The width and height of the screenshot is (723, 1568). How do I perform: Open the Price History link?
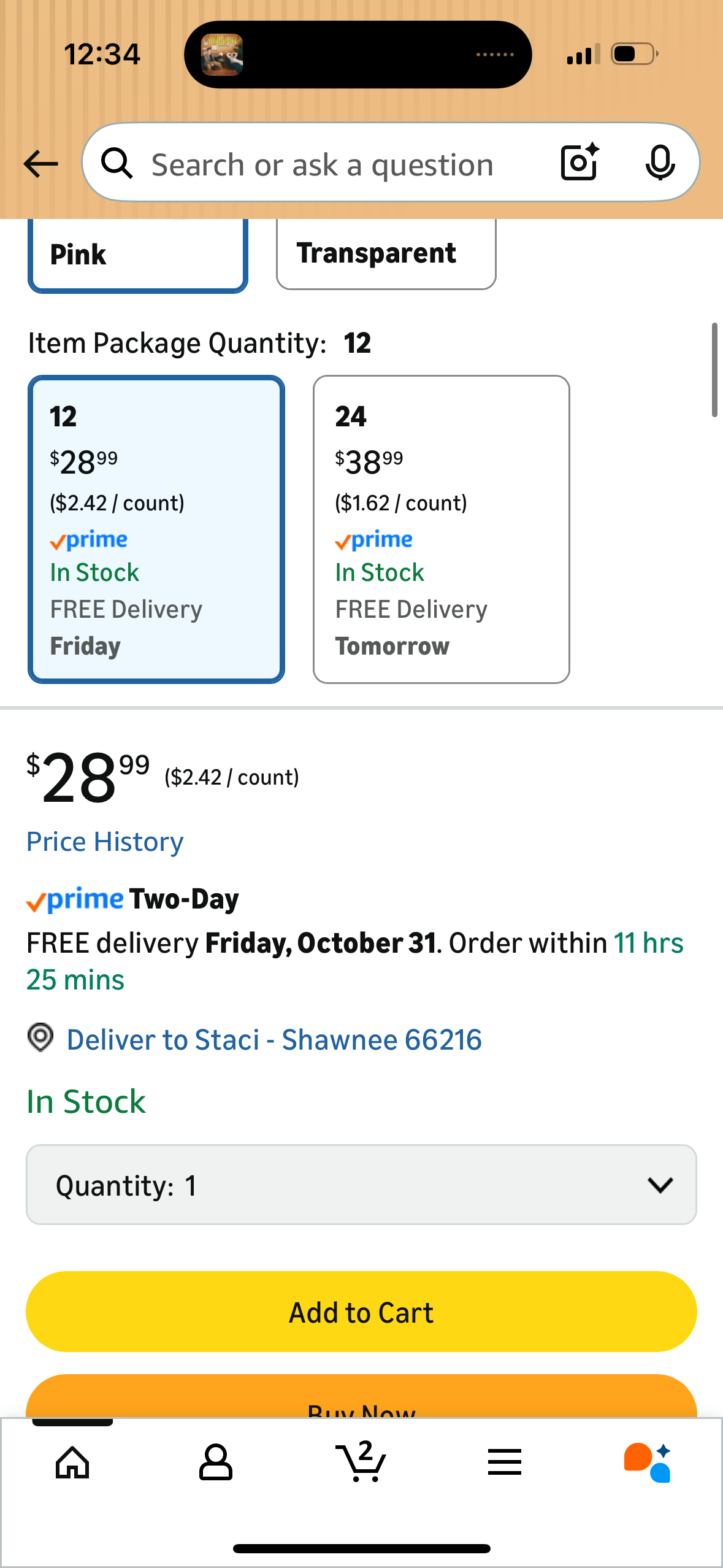(x=105, y=842)
